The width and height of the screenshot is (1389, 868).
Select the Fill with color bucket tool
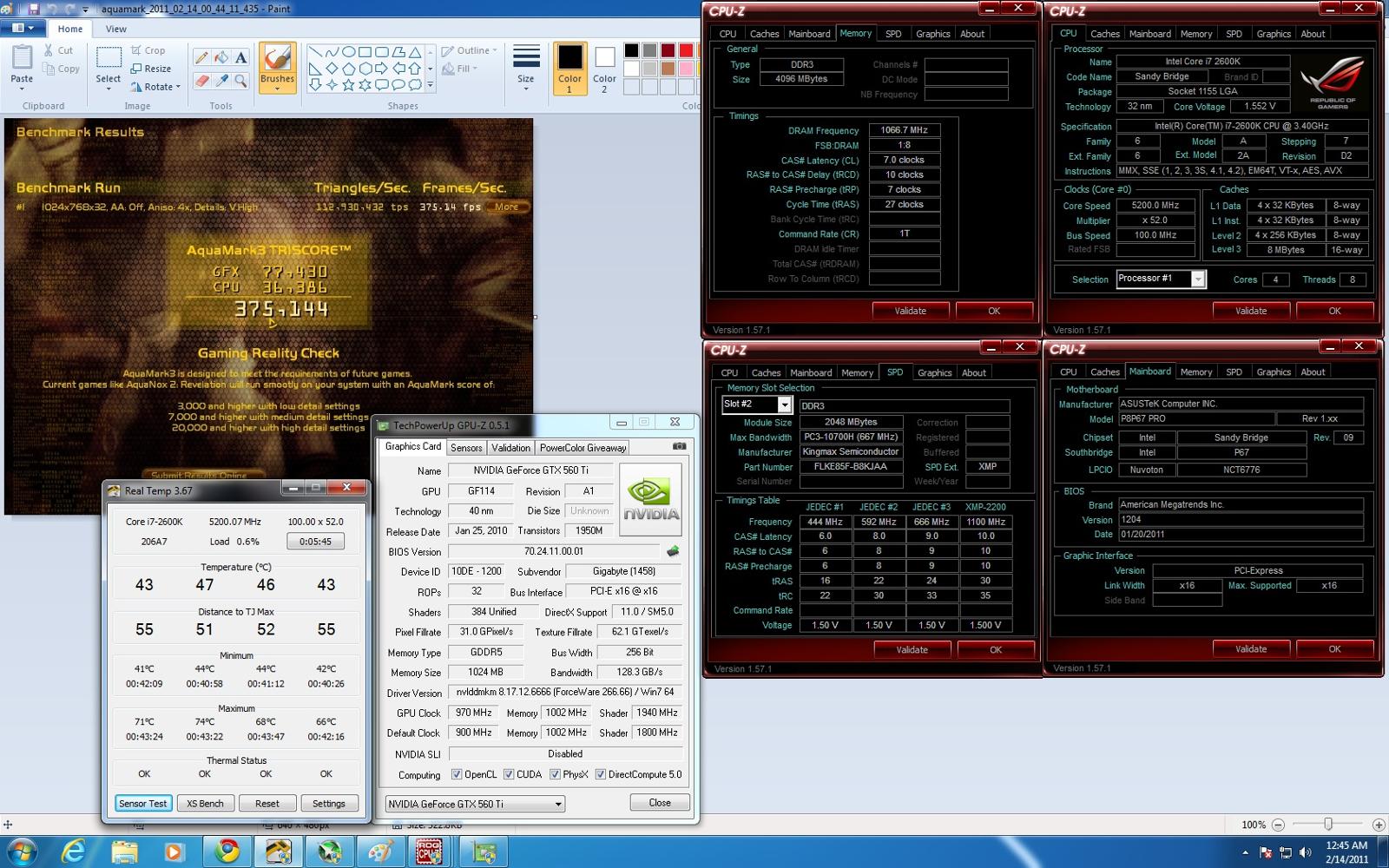(221, 57)
